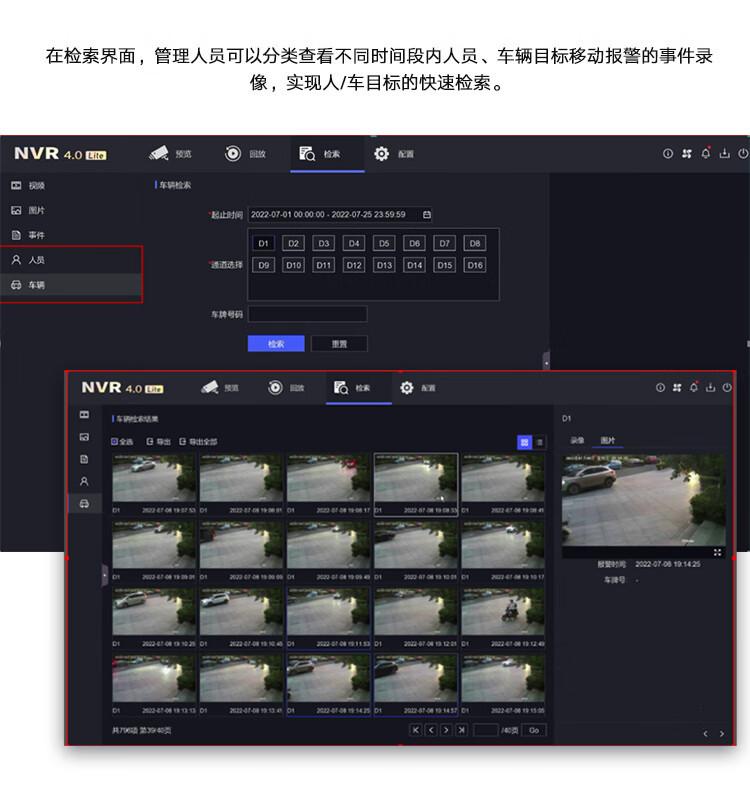Open 预览 tab in front results window
The width and height of the screenshot is (750, 799).
(220, 388)
